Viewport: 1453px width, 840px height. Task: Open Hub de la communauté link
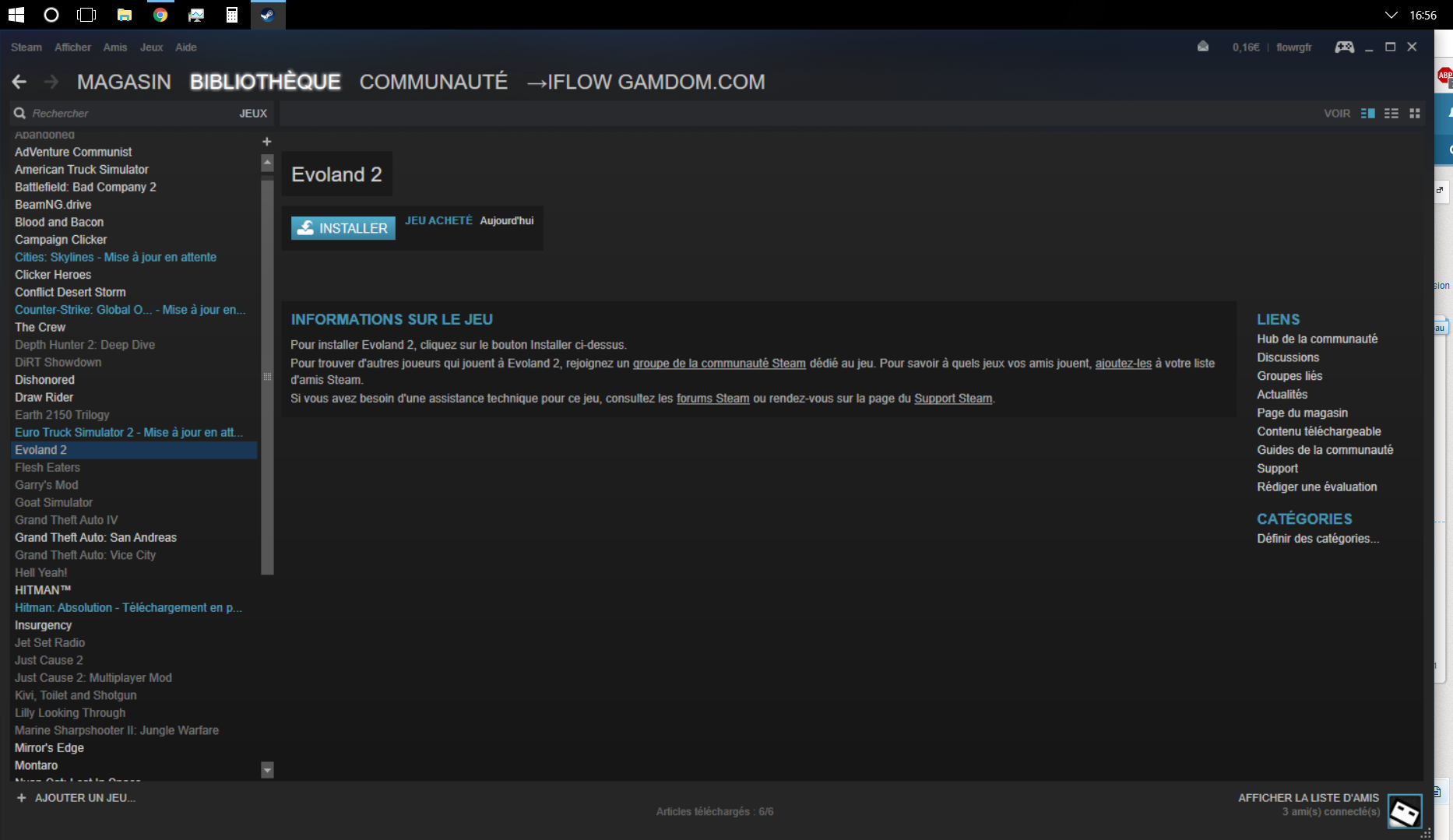pyautogui.click(x=1318, y=339)
